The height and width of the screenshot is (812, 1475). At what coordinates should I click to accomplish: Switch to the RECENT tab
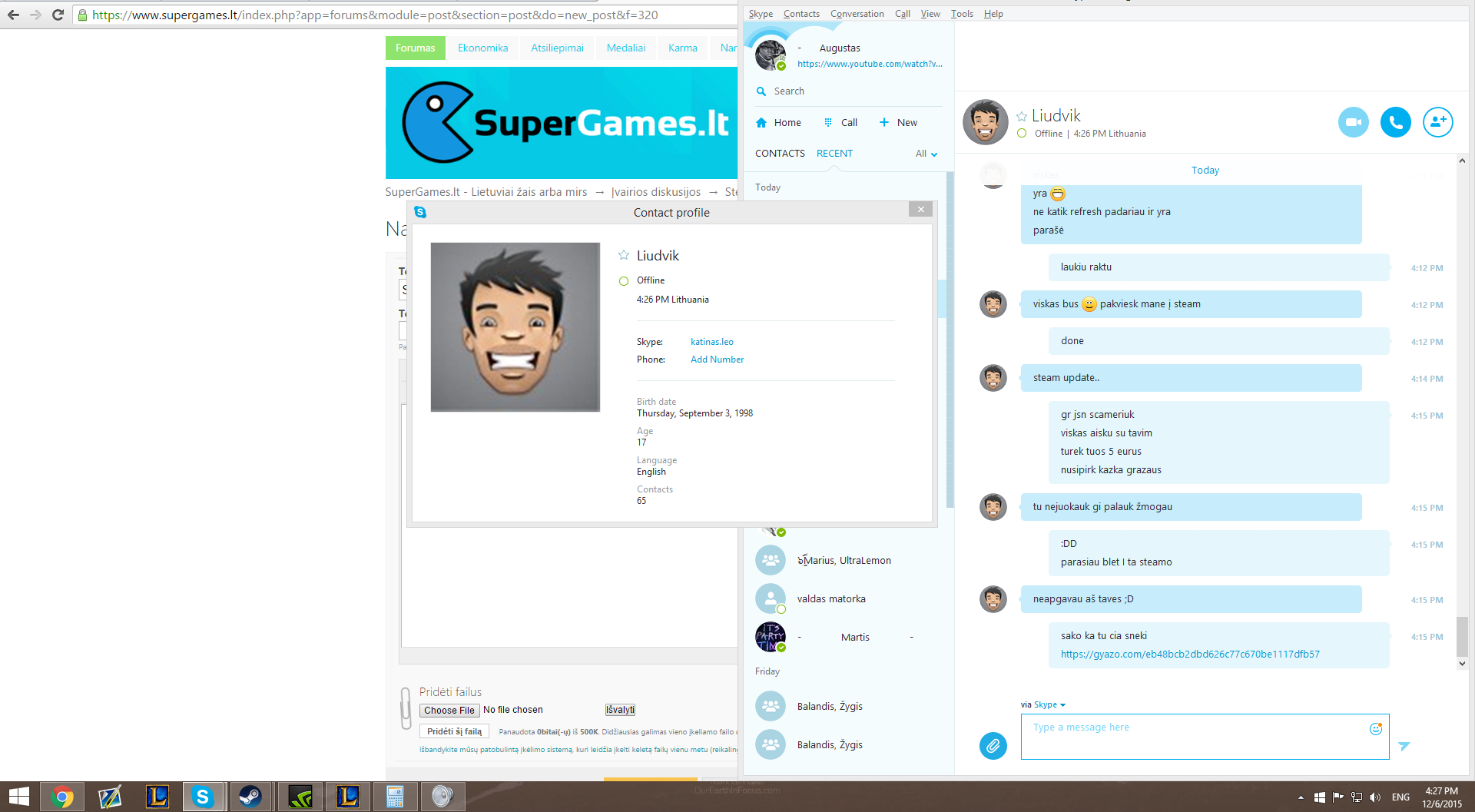(834, 154)
